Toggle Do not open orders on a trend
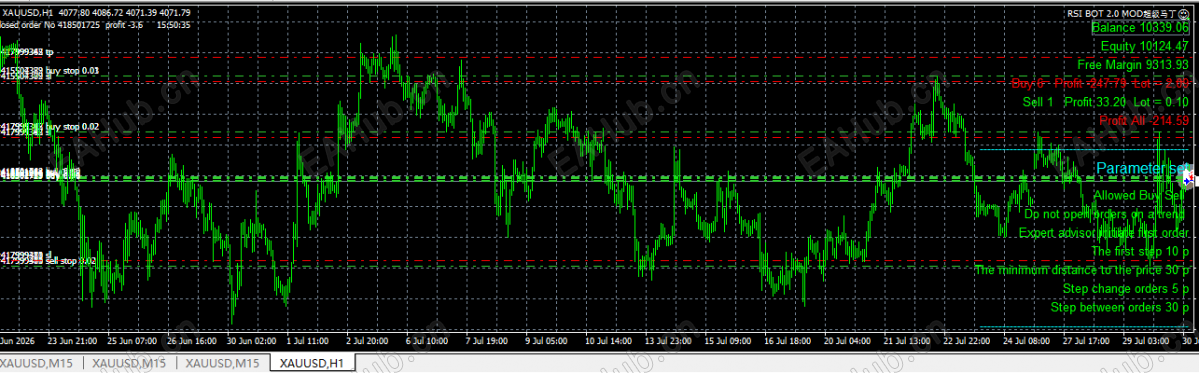 (1107, 214)
